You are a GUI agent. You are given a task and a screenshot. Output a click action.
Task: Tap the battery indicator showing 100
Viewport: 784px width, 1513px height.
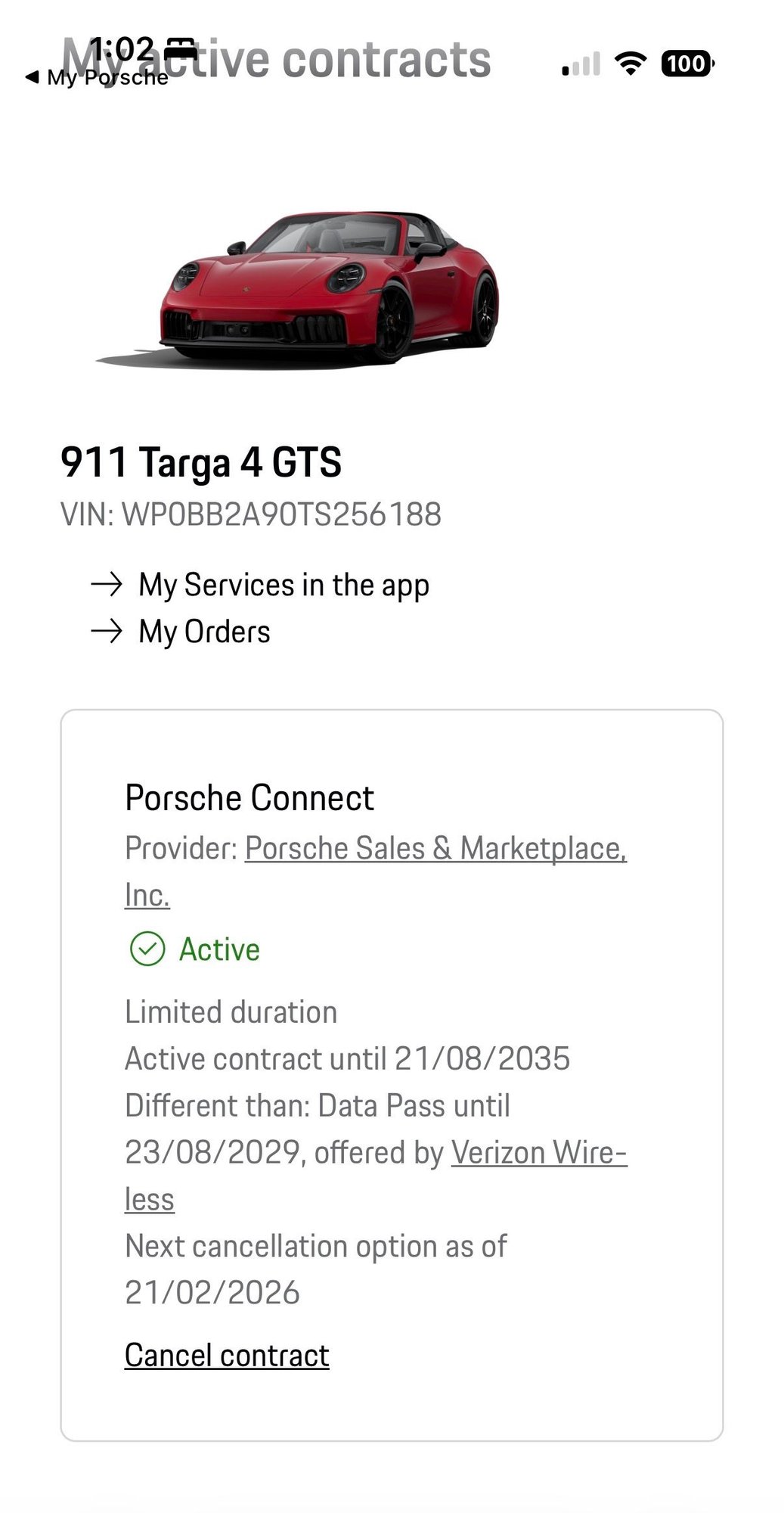(x=687, y=64)
